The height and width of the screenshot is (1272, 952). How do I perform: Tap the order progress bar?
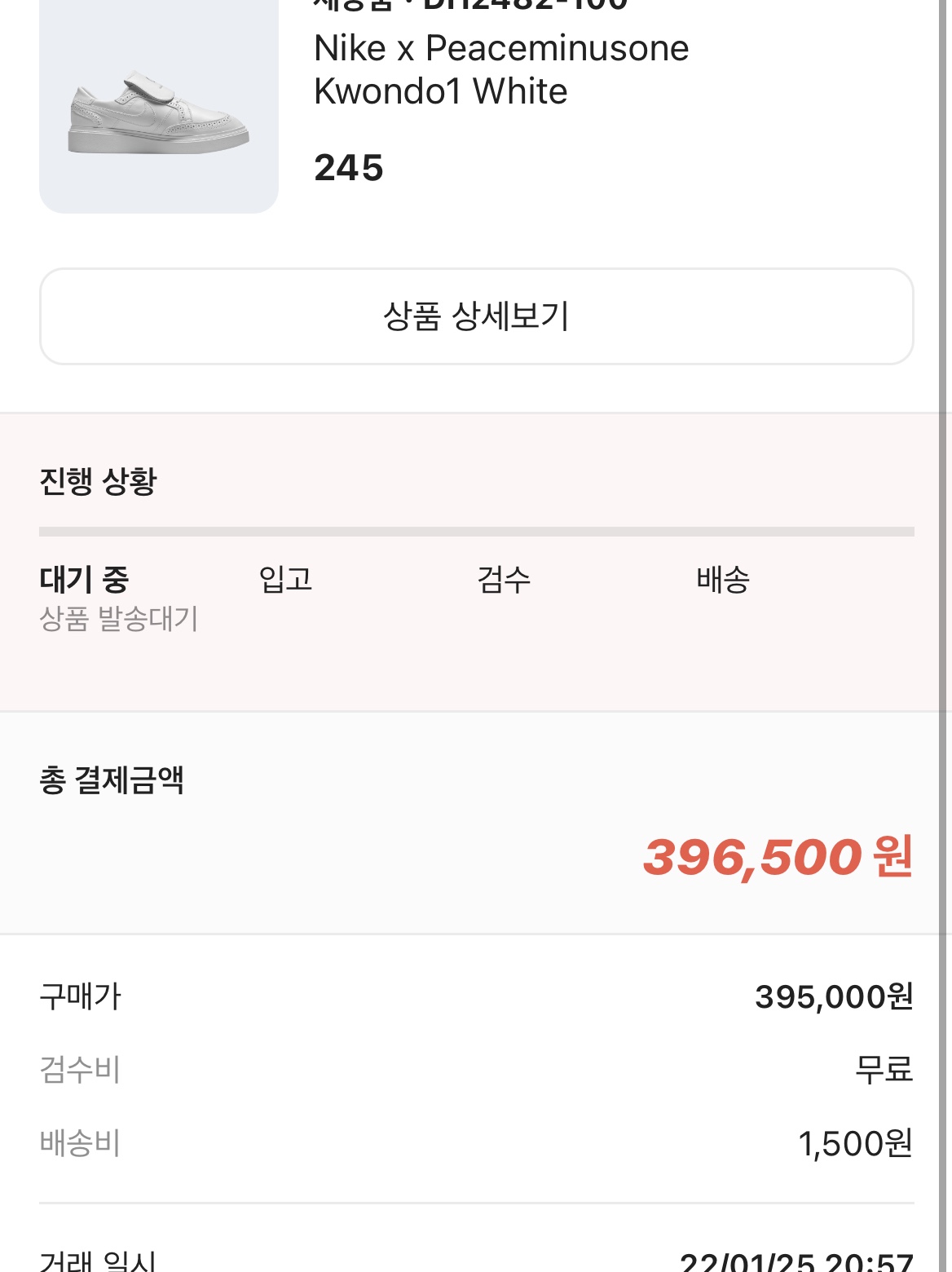477,532
